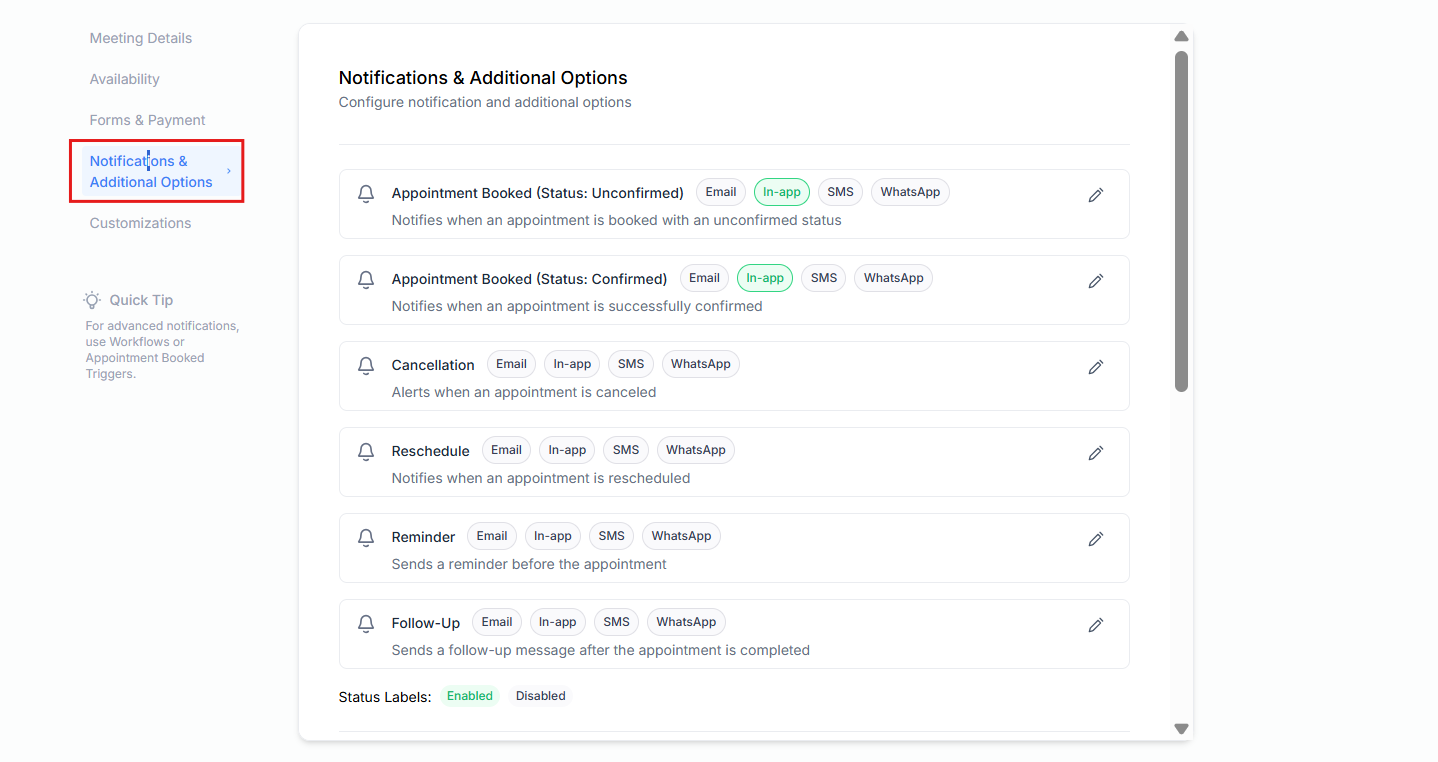Click the scrollbar down arrow
Screen dimensions: 1438x762
tap(1181, 729)
